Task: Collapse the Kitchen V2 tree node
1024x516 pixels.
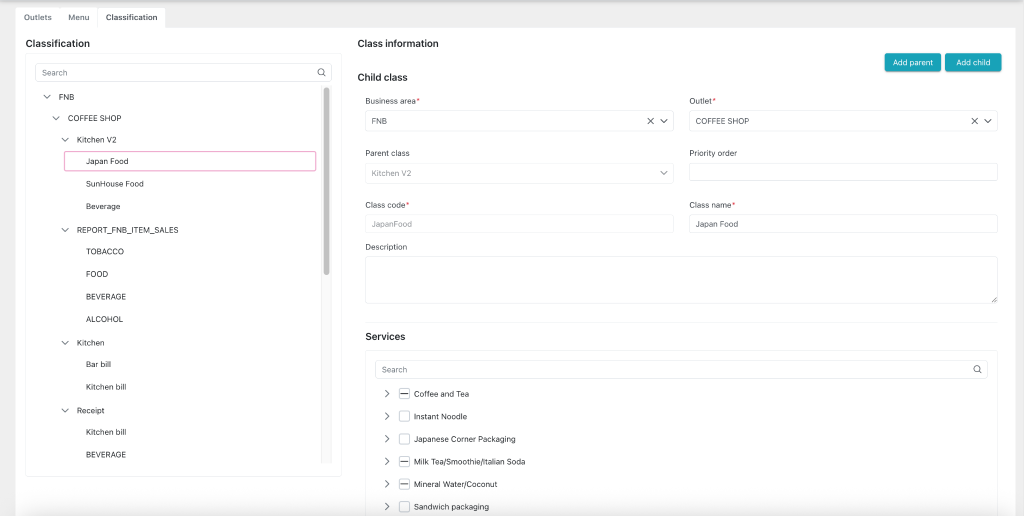Action: [65, 140]
